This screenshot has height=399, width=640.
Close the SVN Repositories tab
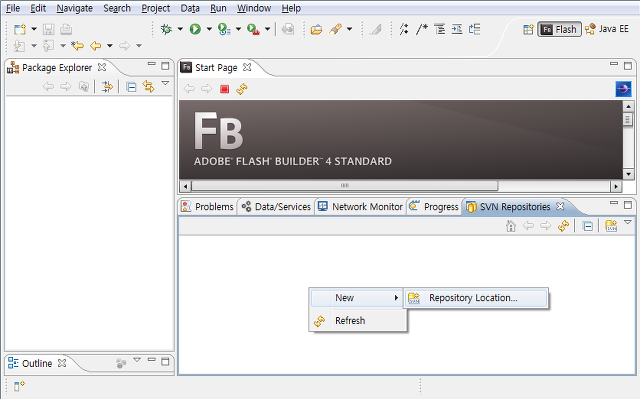pyautogui.click(x=560, y=206)
